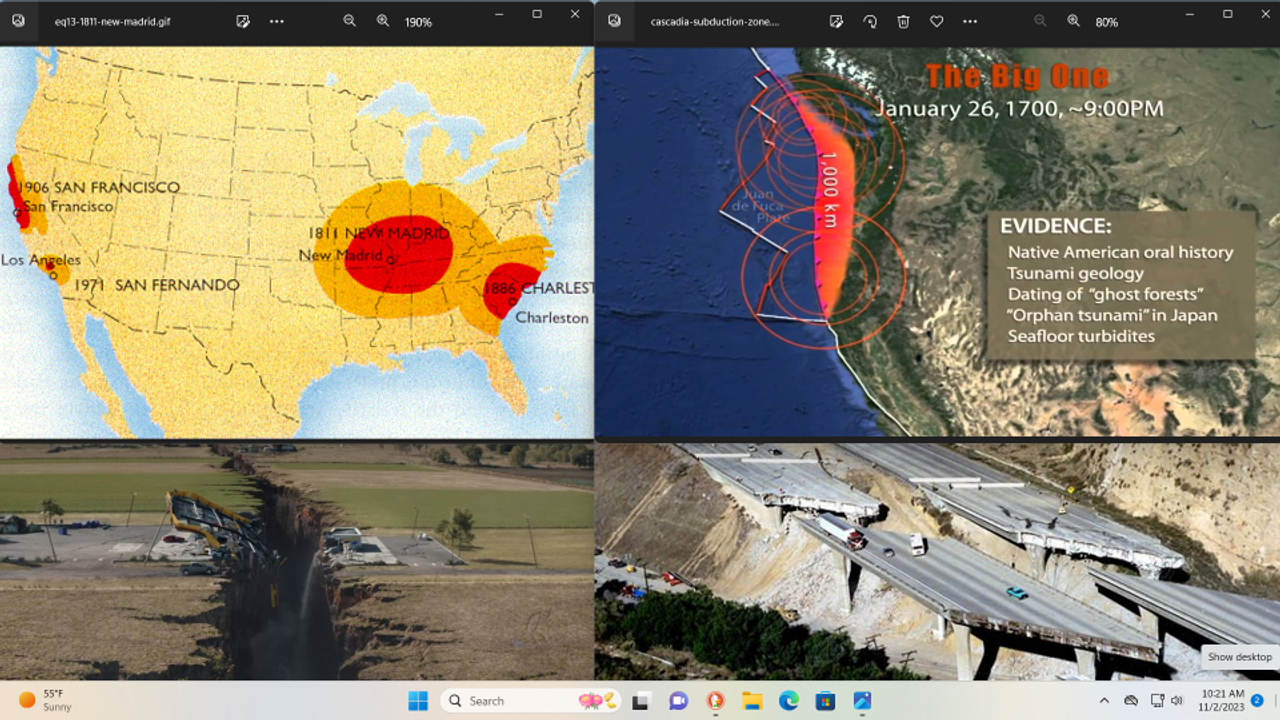The width and height of the screenshot is (1280, 720).
Task: Click Edit image icon in eq13-1811-new-madrid.gif window
Action: (243, 21)
